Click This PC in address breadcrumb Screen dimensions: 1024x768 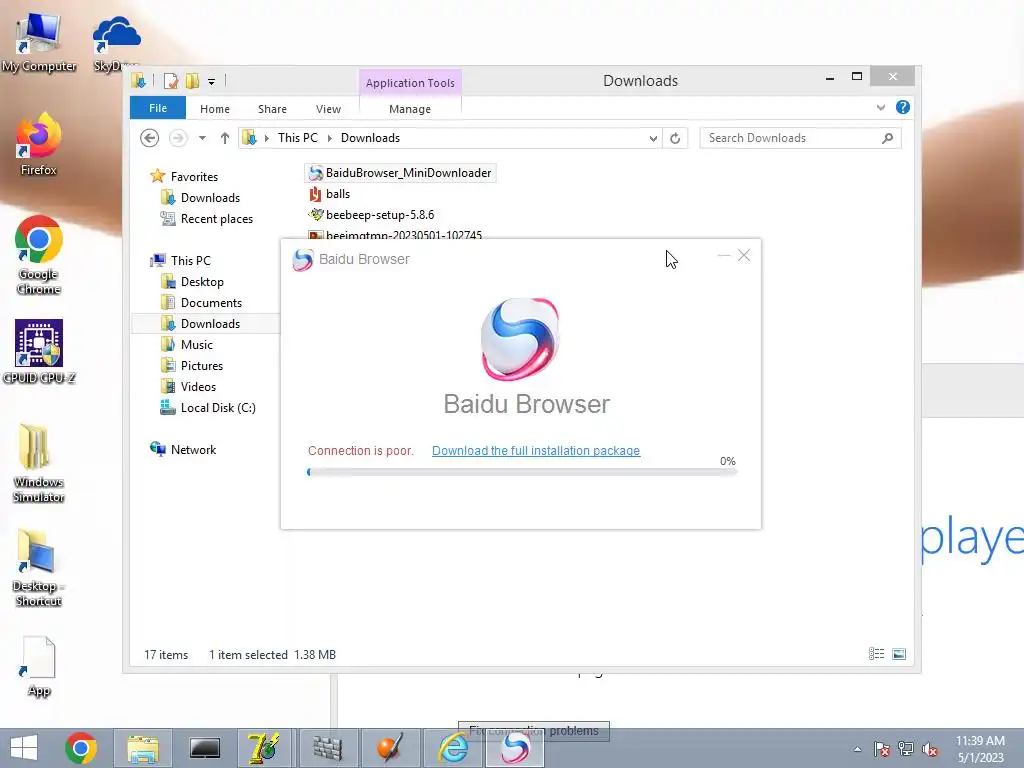[x=298, y=138]
